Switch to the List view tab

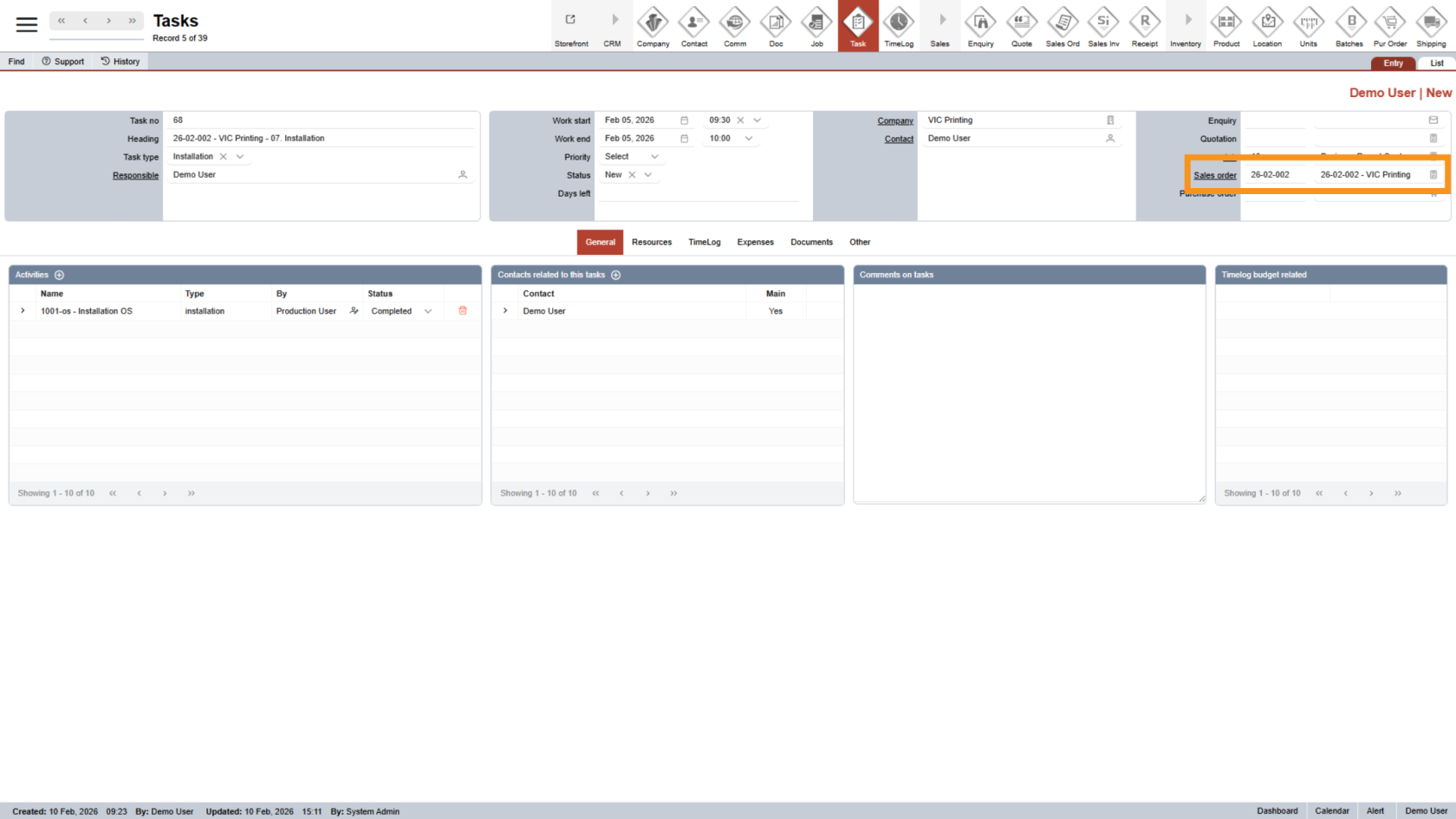[1436, 63]
